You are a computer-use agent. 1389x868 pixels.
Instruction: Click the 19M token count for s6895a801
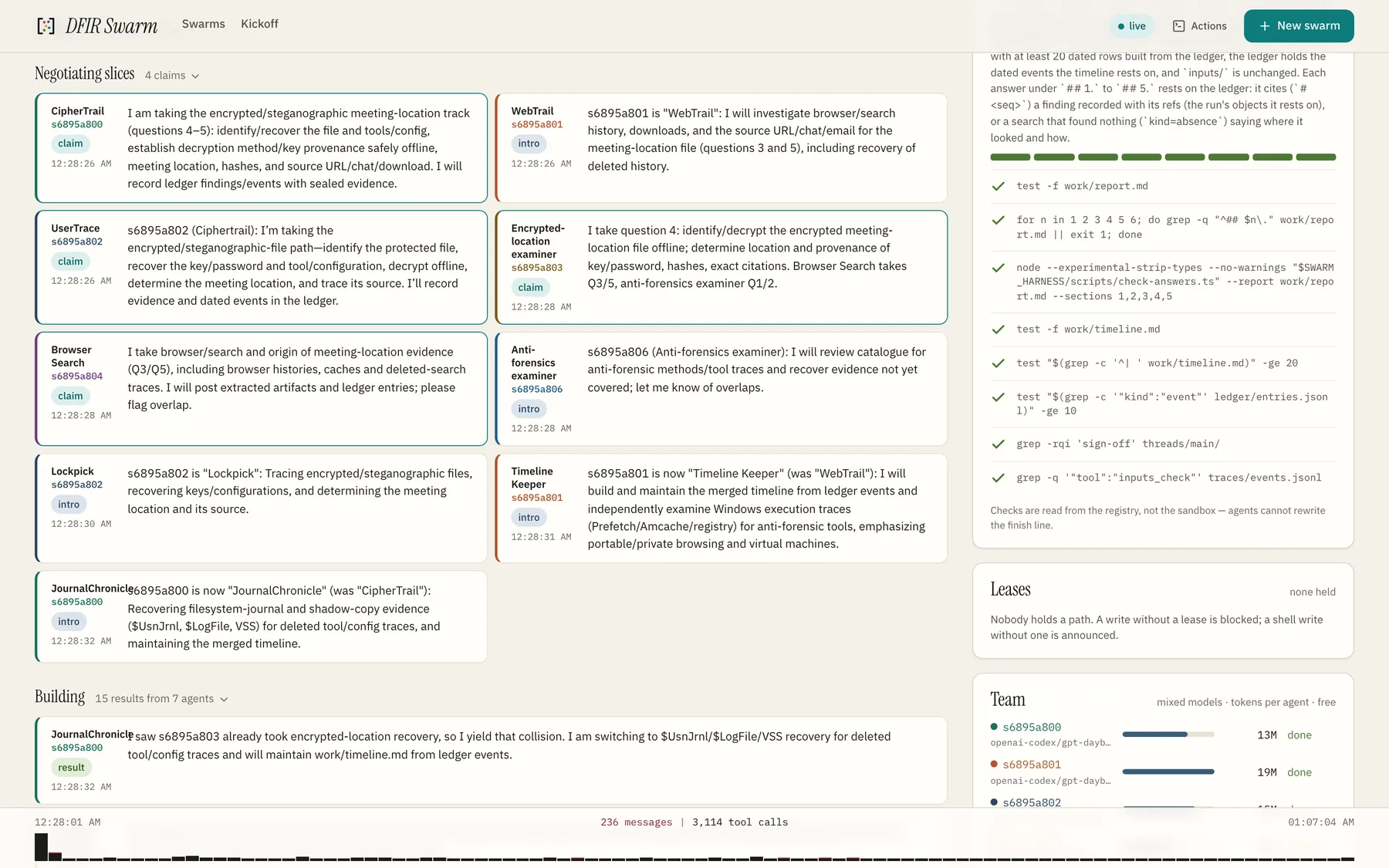point(1267,772)
